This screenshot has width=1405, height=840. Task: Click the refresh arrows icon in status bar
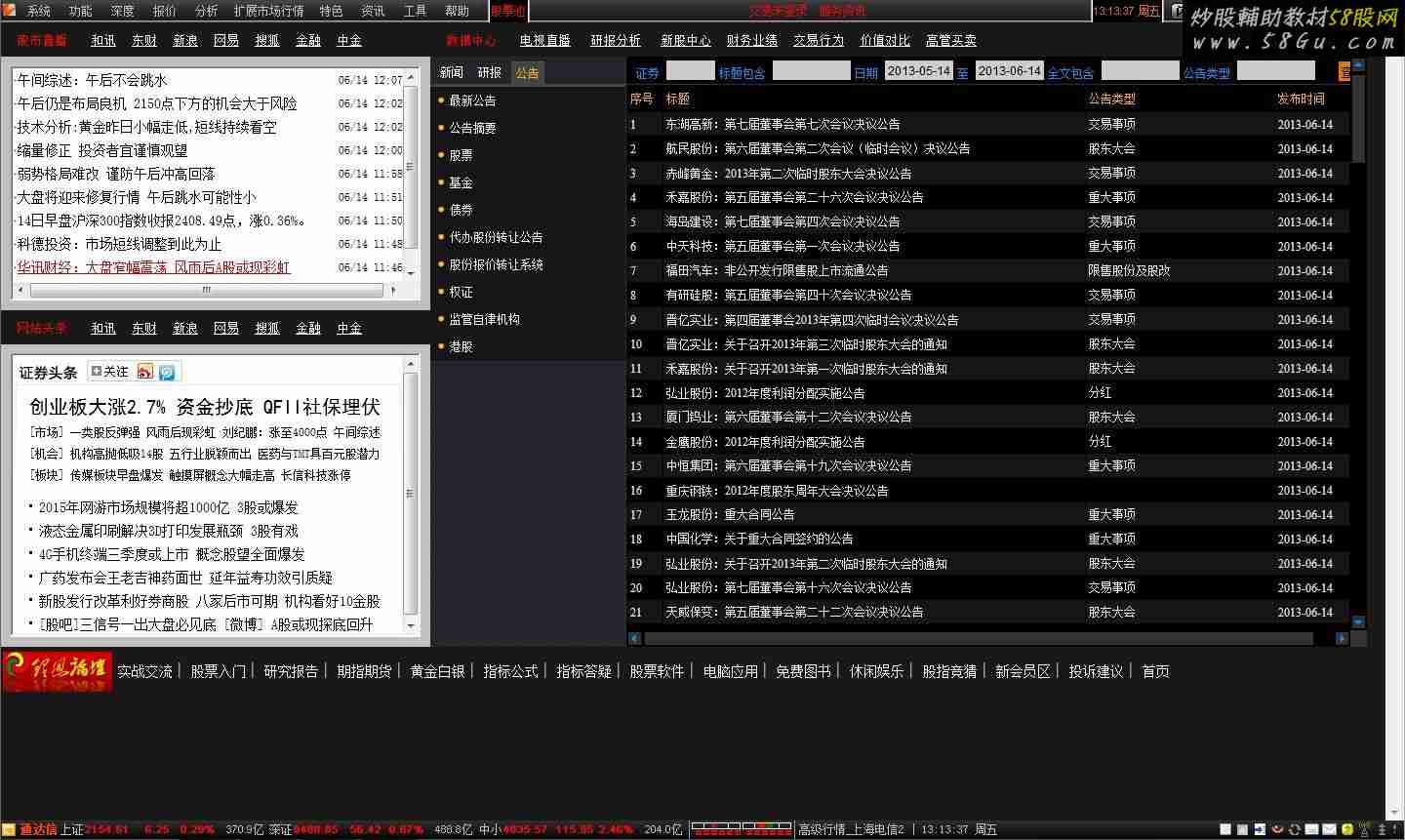[1295, 830]
